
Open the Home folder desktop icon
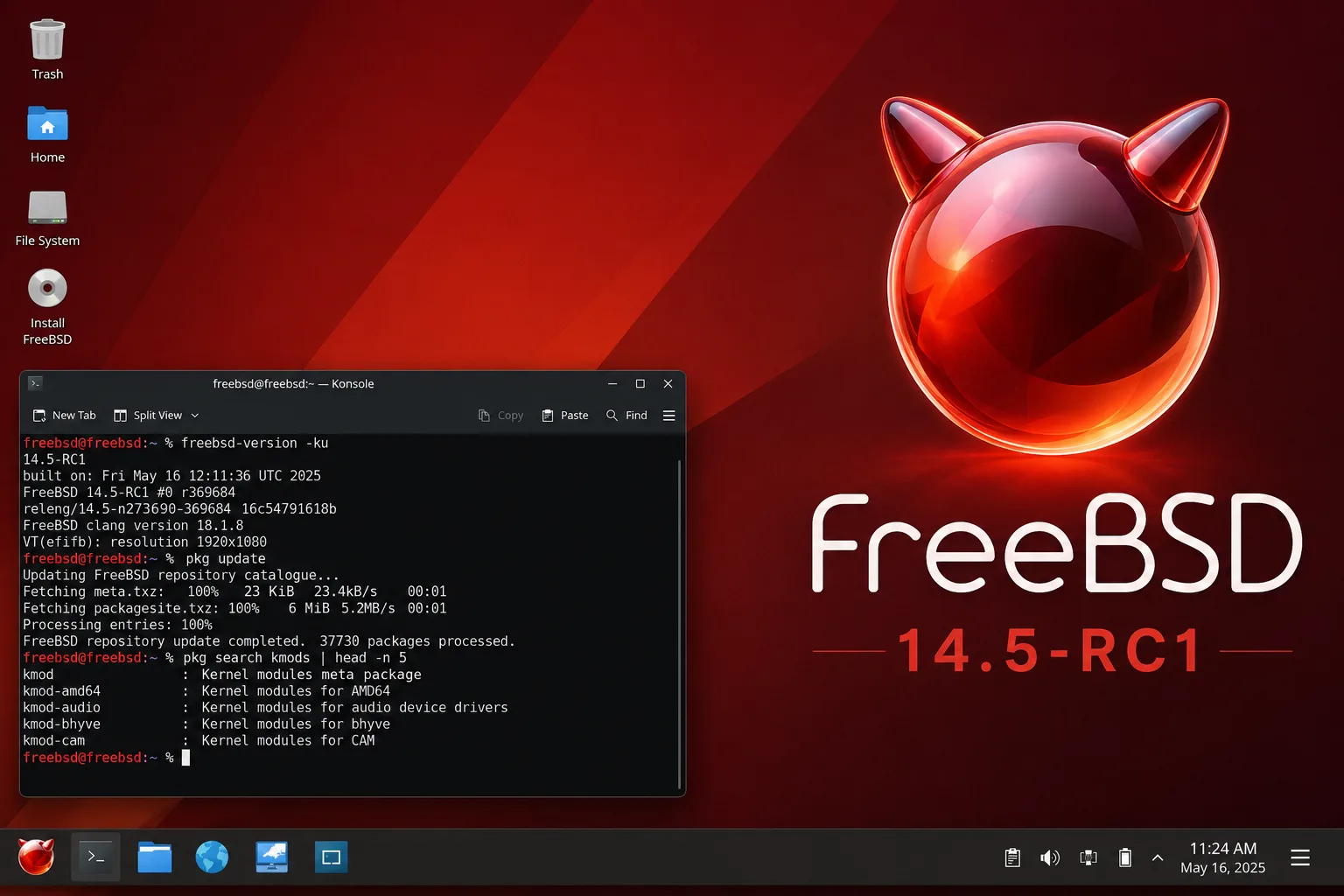[47, 135]
